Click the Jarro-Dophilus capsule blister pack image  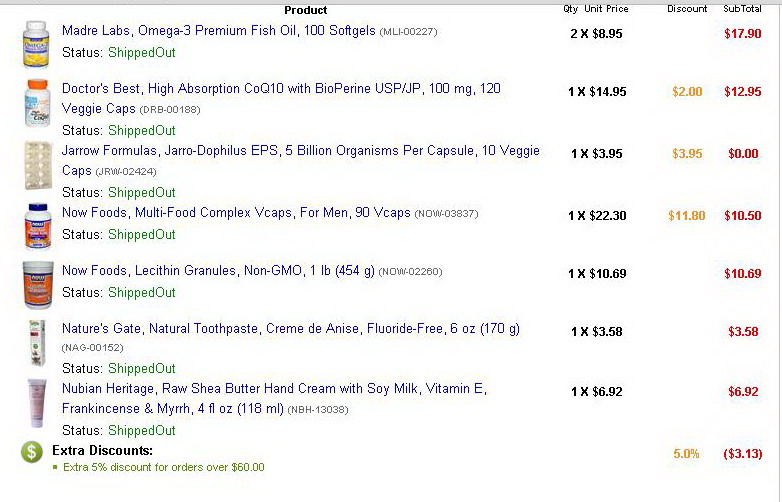click(x=36, y=165)
